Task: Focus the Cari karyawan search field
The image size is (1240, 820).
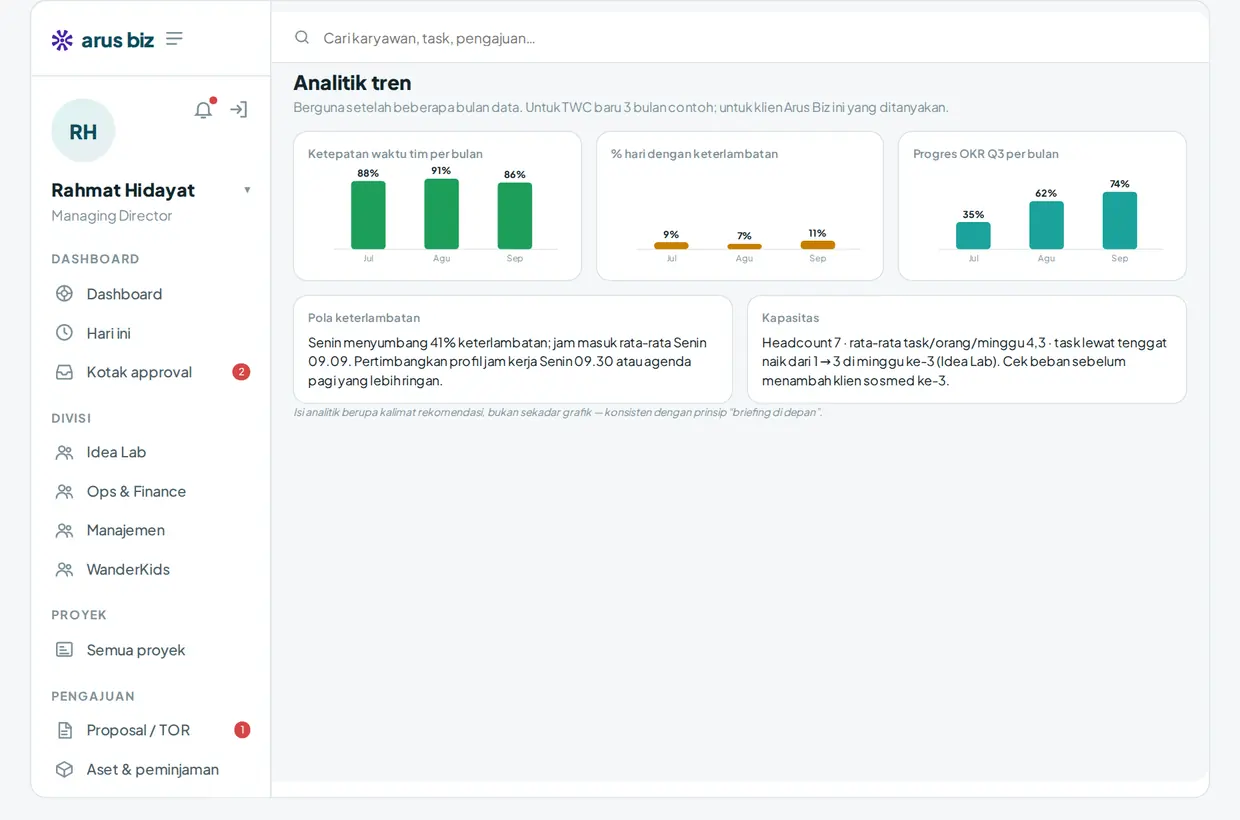Action: (x=740, y=38)
